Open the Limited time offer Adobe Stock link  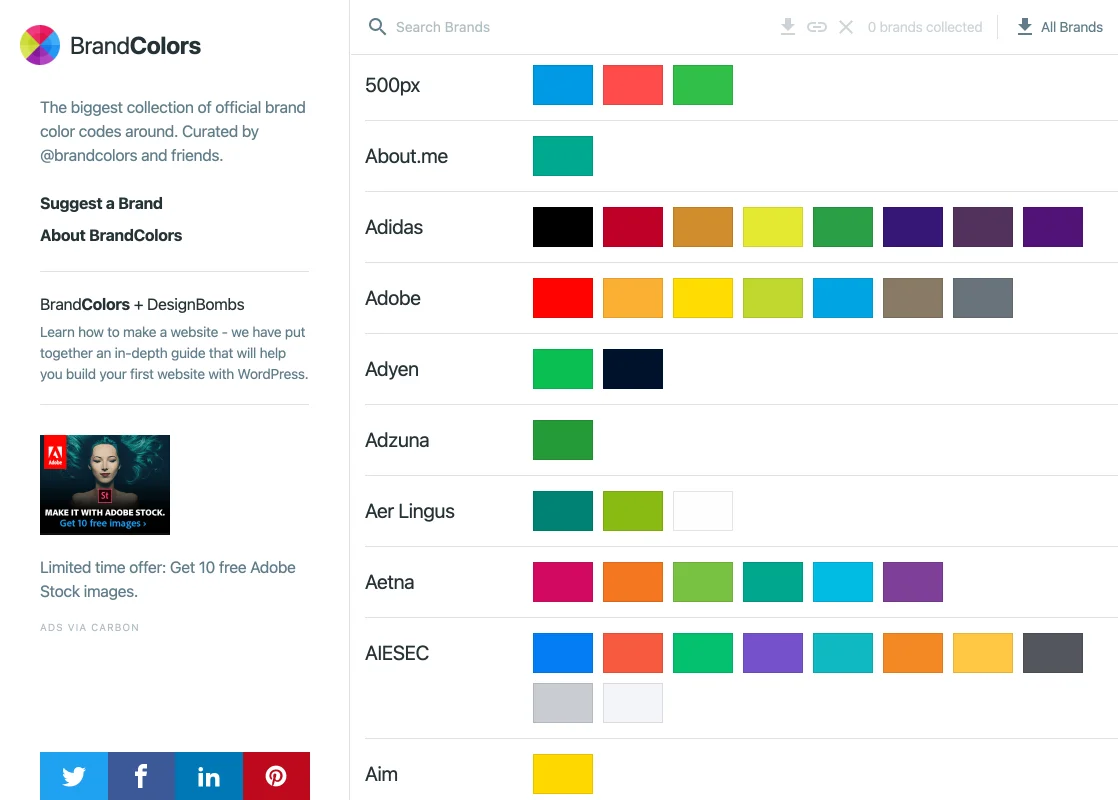click(x=168, y=579)
